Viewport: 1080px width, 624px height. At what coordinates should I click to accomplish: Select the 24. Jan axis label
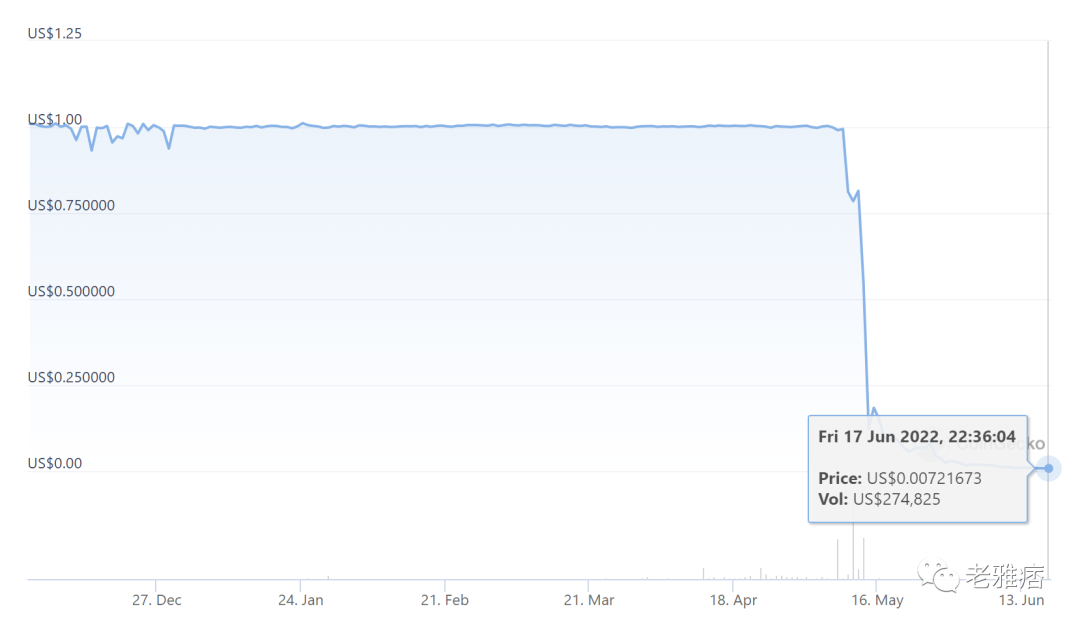click(x=300, y=600)
